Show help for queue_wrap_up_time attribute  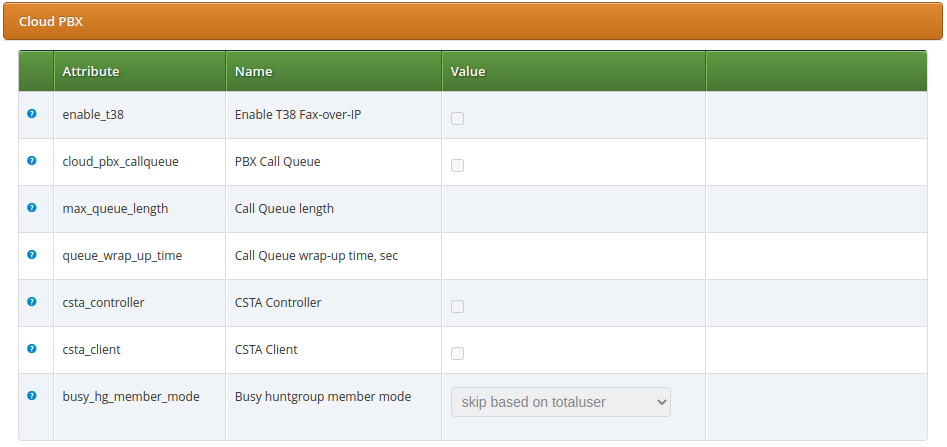point(32,255)
